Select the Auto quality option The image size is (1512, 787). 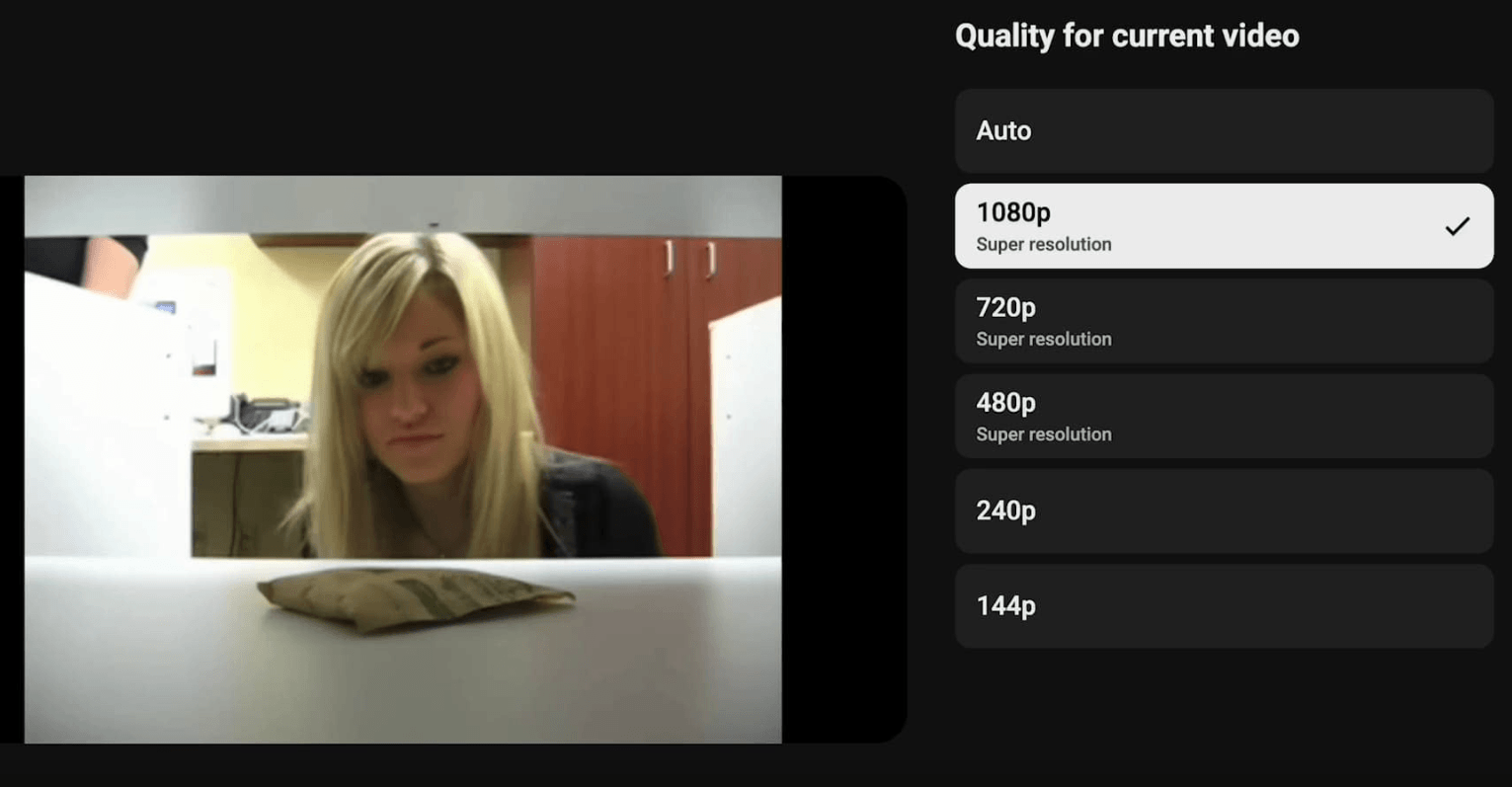[1223, 131]
